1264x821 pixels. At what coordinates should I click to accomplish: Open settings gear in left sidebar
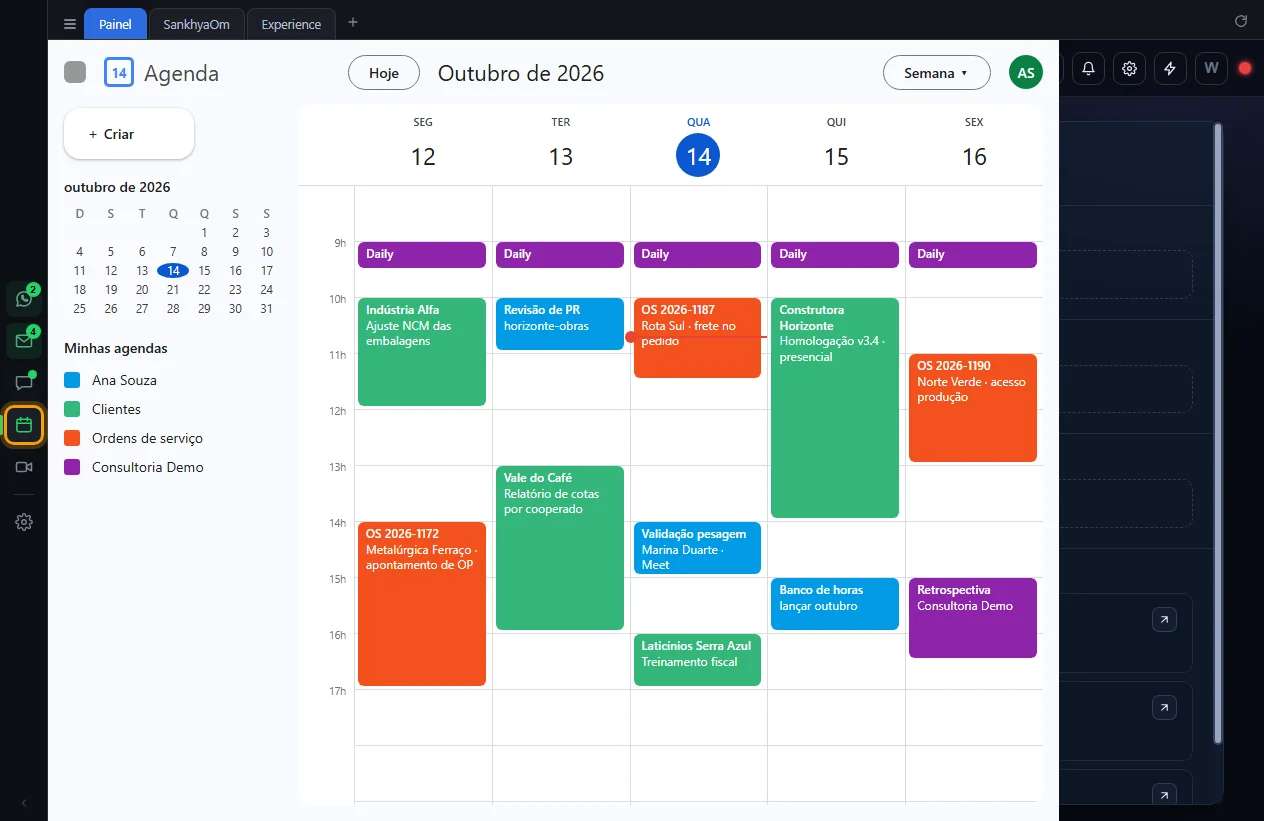[24, 522]
